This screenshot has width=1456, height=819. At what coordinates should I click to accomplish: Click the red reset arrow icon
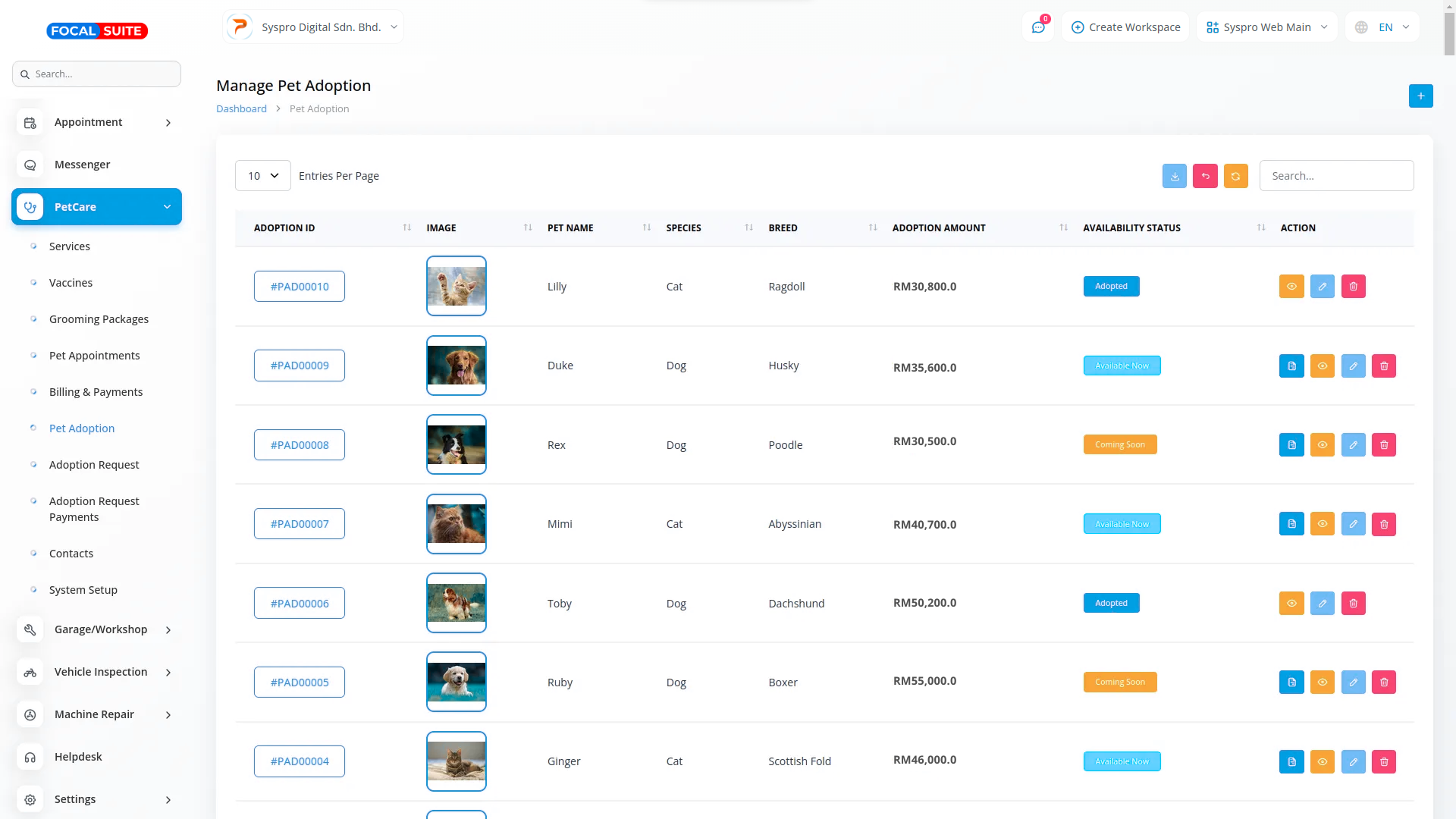pyautogui.click(x=1205, y=176)
